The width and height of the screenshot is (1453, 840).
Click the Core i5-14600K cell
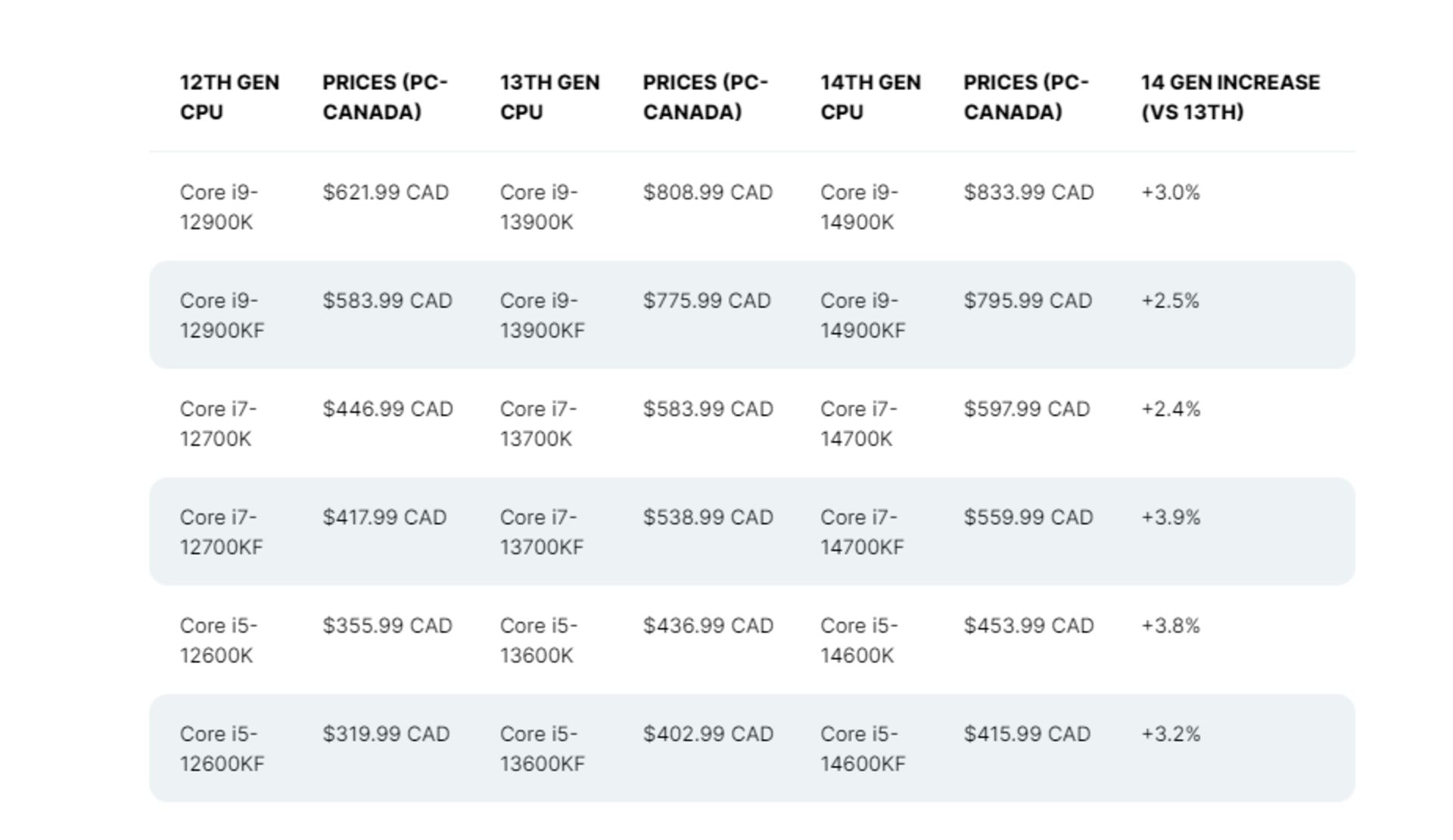click(858, 639)
